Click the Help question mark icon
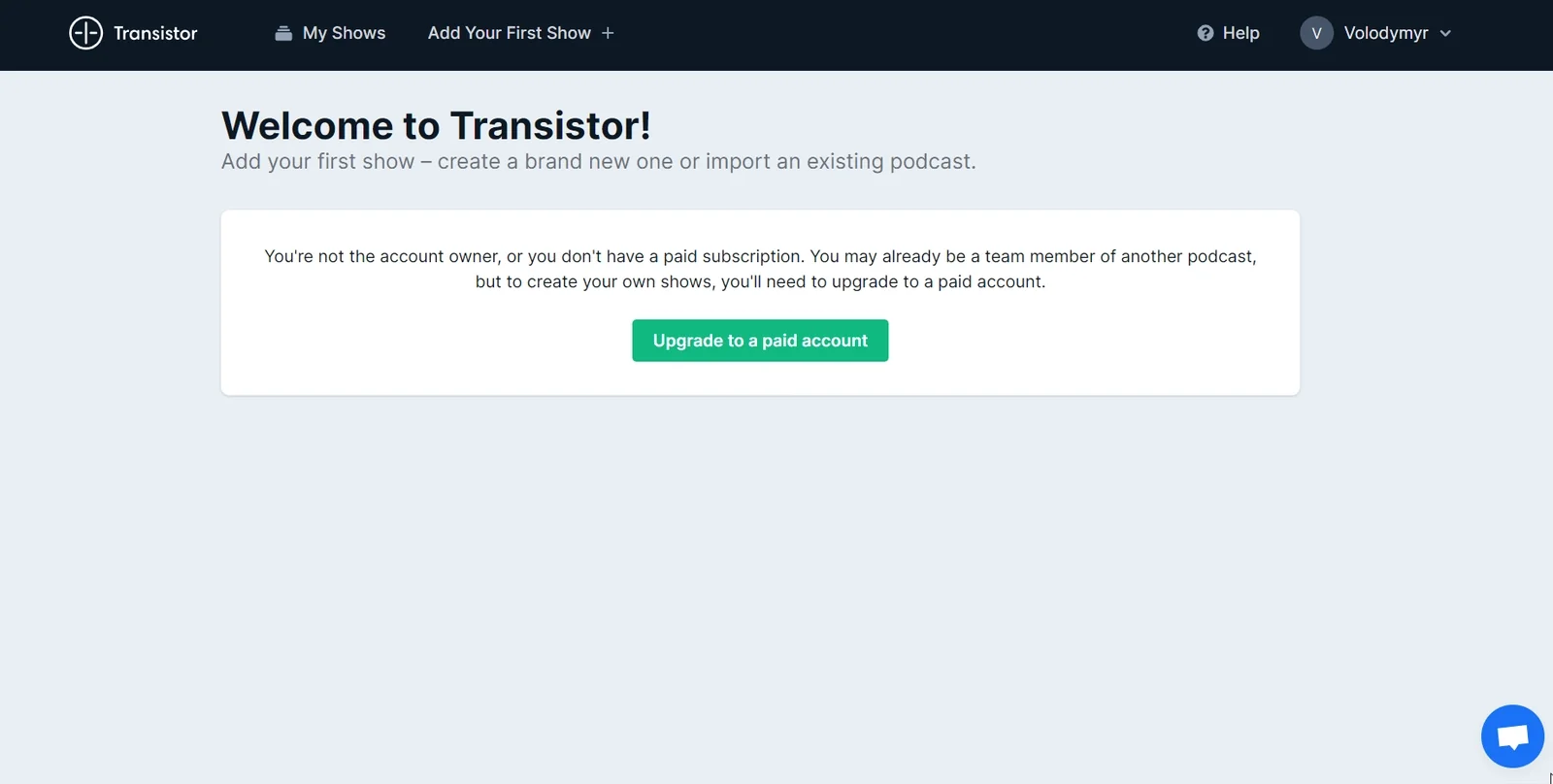 coord(1206,33)
